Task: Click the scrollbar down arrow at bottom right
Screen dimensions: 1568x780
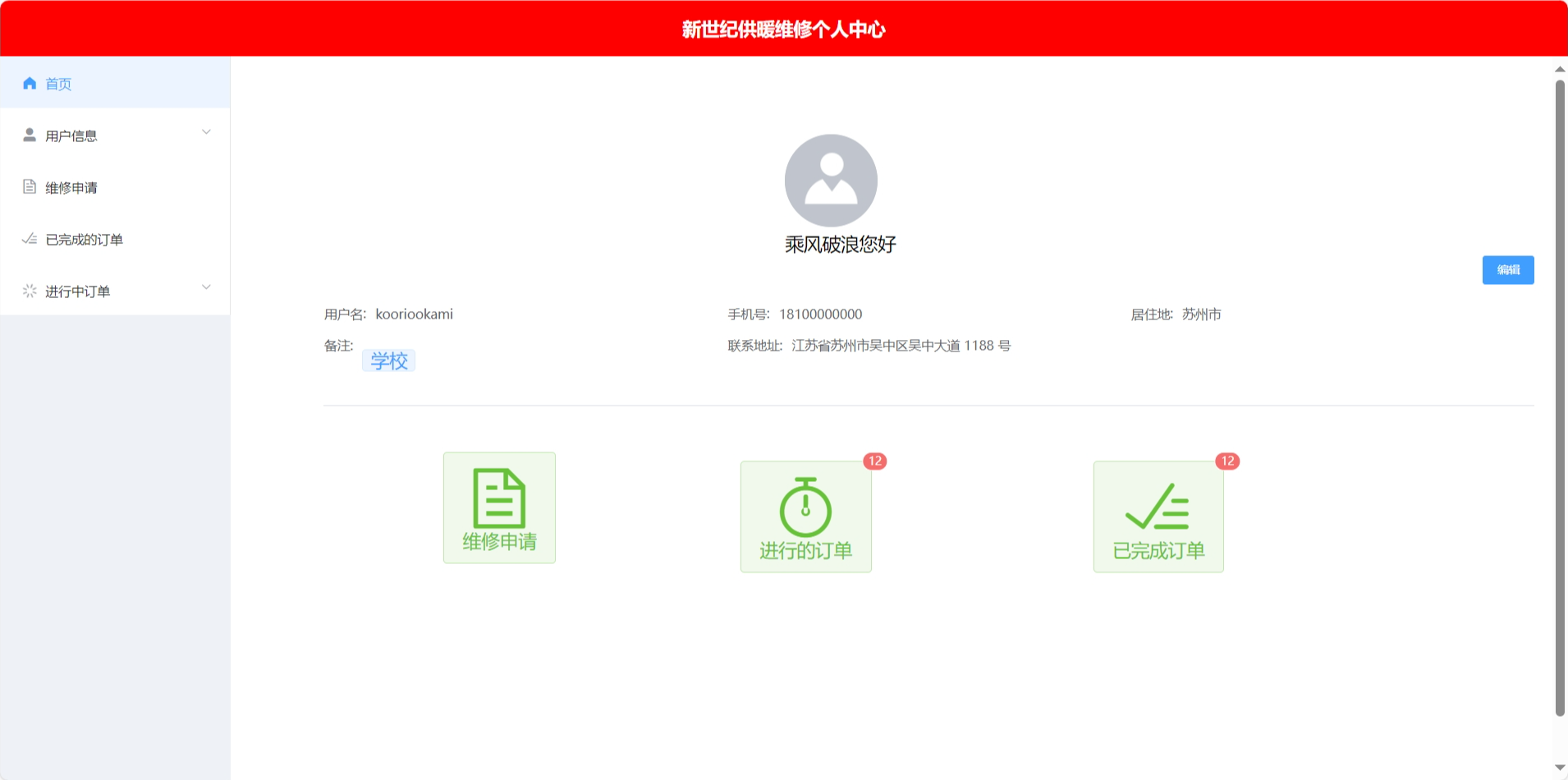Action: click(1560, 769)
